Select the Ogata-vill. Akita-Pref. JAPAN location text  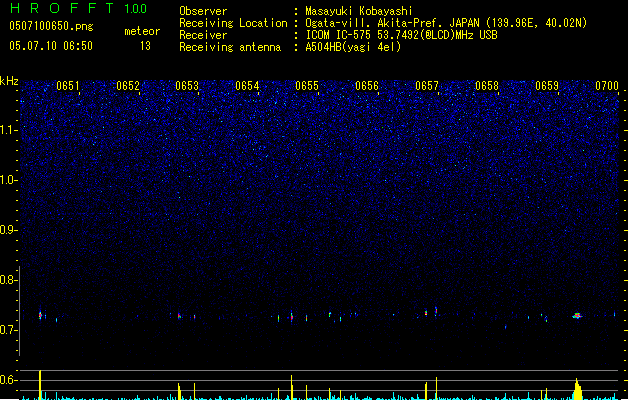coord(446,23)
